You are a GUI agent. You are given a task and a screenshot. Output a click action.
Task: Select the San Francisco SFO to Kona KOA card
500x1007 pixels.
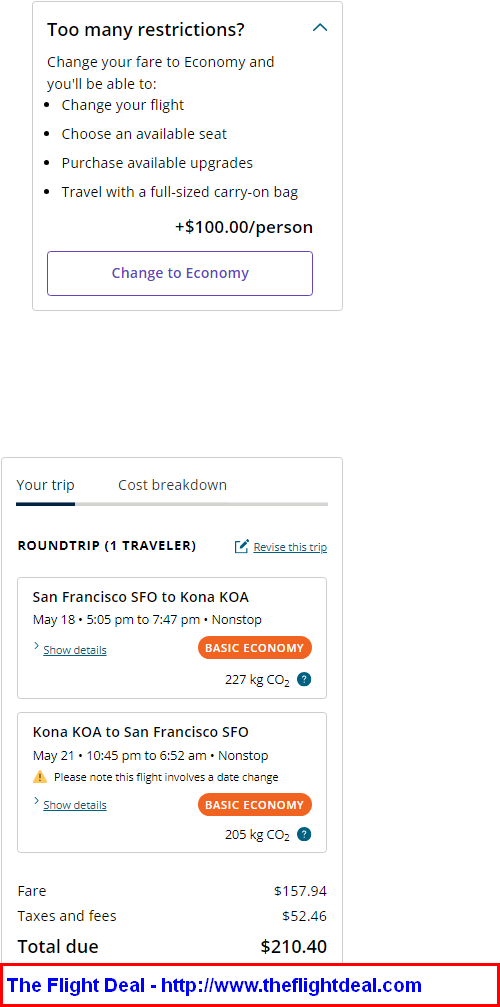click(172, 638)
